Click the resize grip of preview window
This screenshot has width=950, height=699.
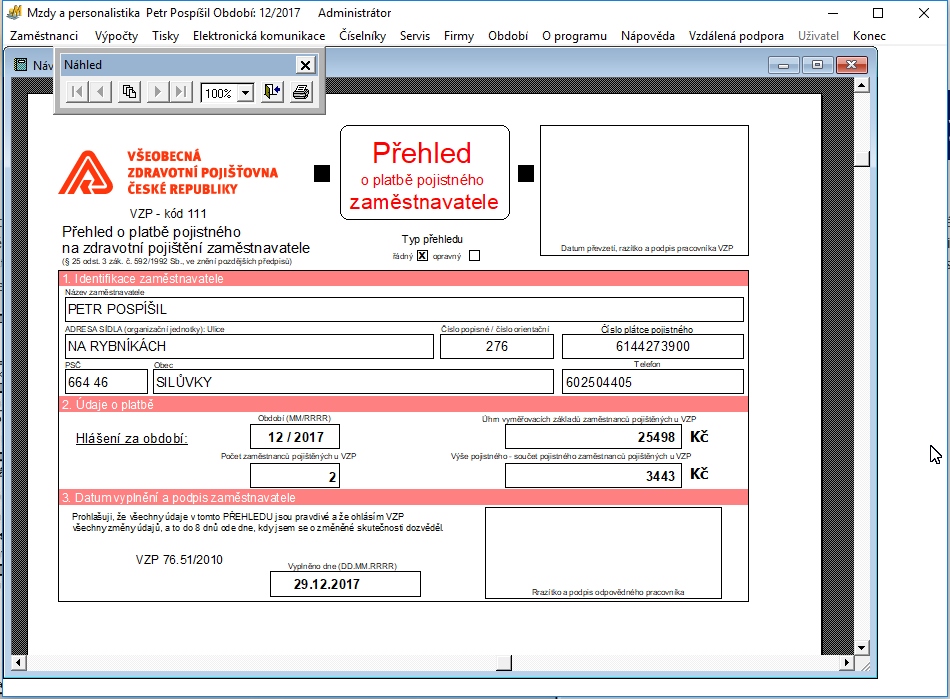point(865,666)
